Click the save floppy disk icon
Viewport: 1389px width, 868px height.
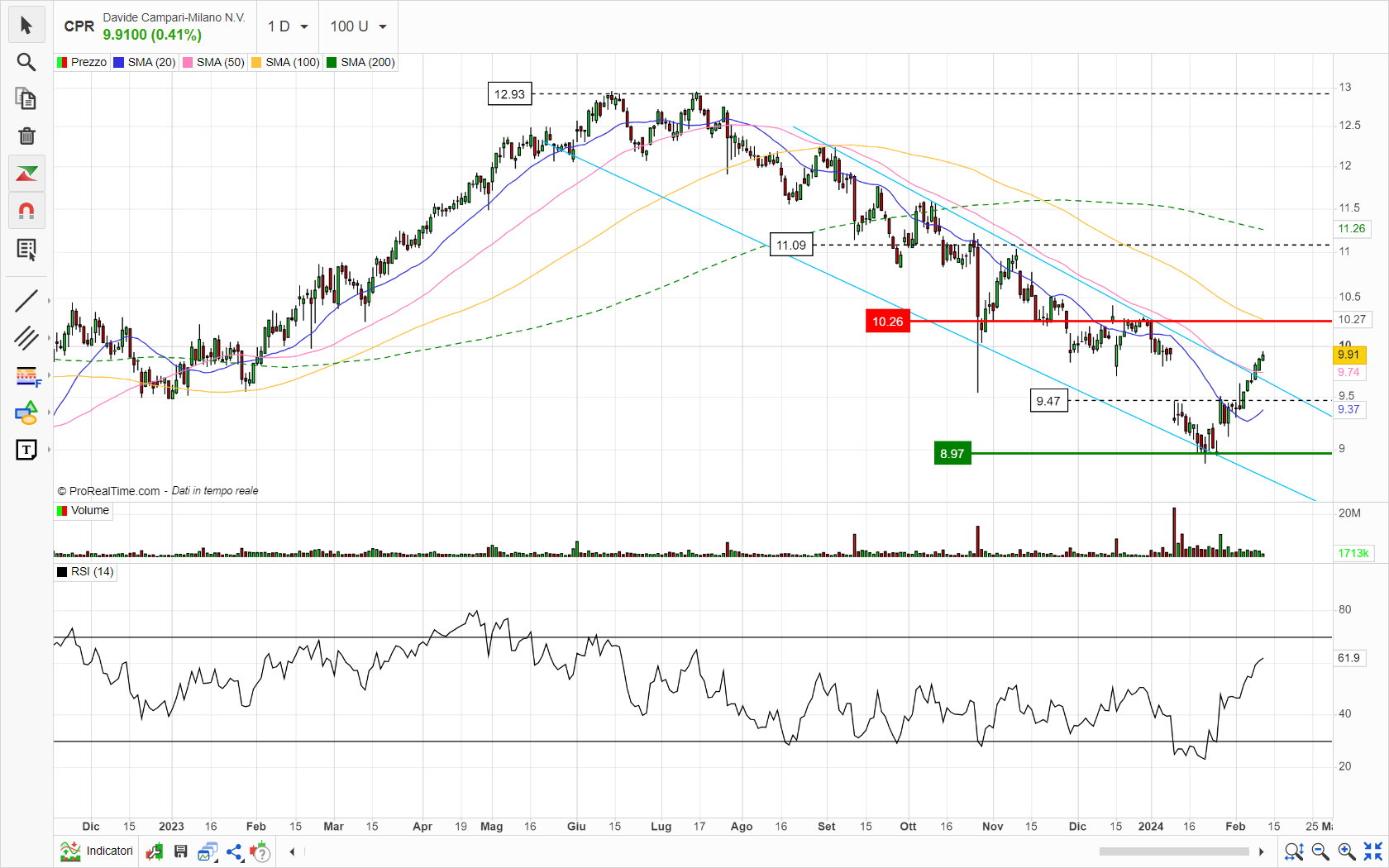click(181, 851)
